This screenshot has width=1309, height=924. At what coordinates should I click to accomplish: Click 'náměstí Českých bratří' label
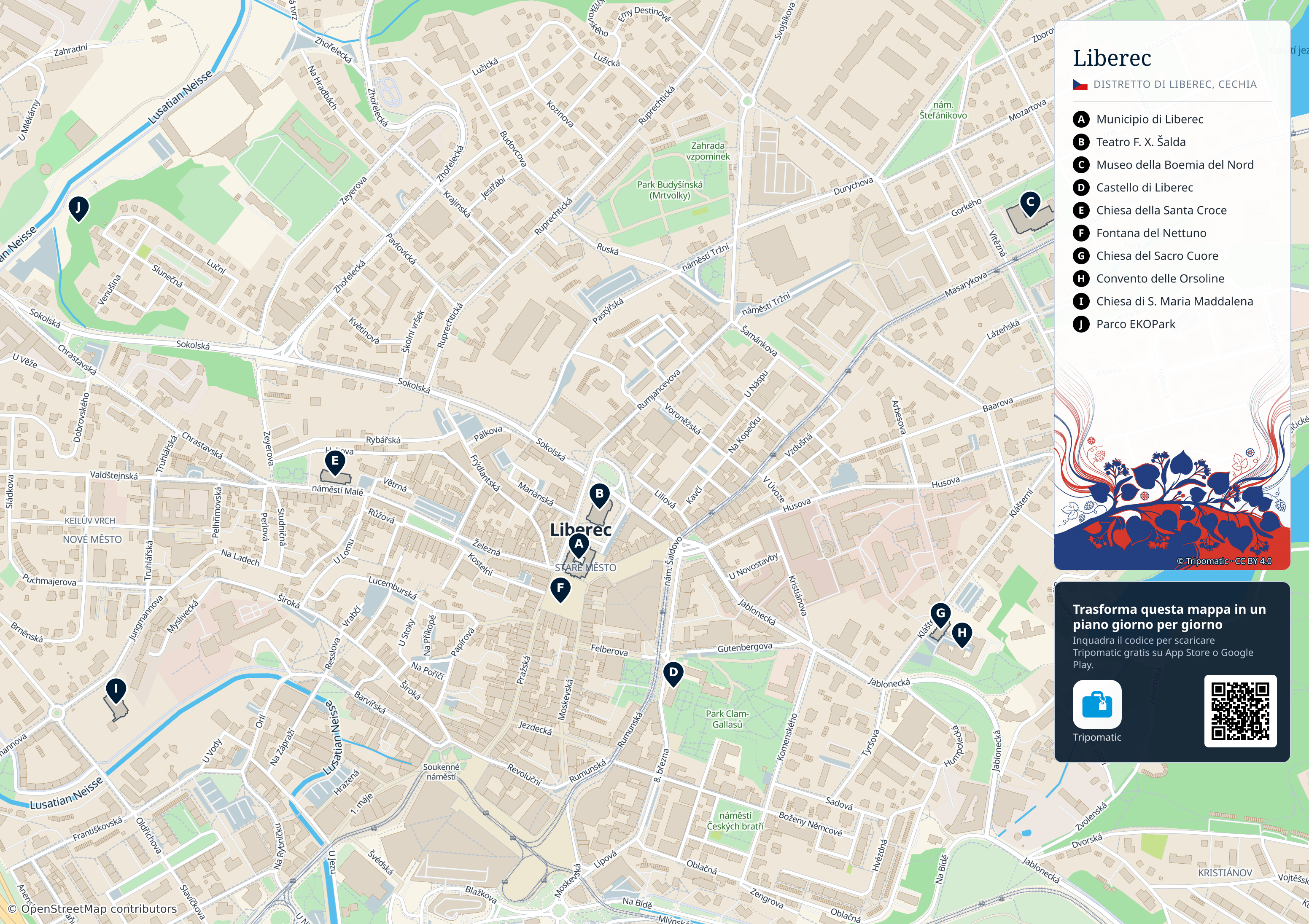click(735, 821)
